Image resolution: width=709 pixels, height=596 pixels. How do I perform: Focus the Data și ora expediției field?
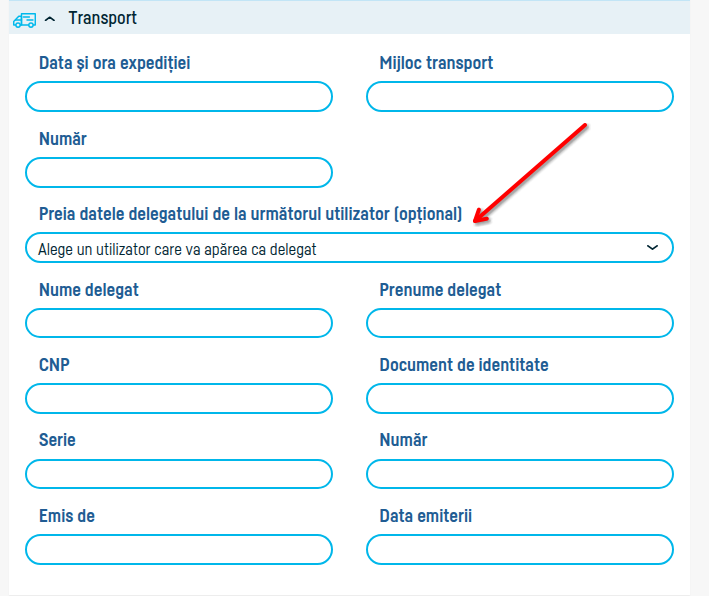(179, 97)
